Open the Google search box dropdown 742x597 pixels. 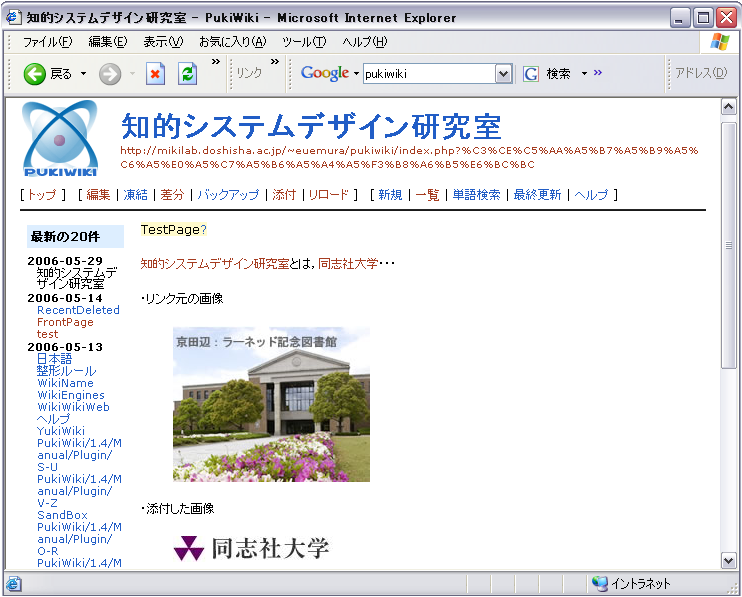click(504, 74)
